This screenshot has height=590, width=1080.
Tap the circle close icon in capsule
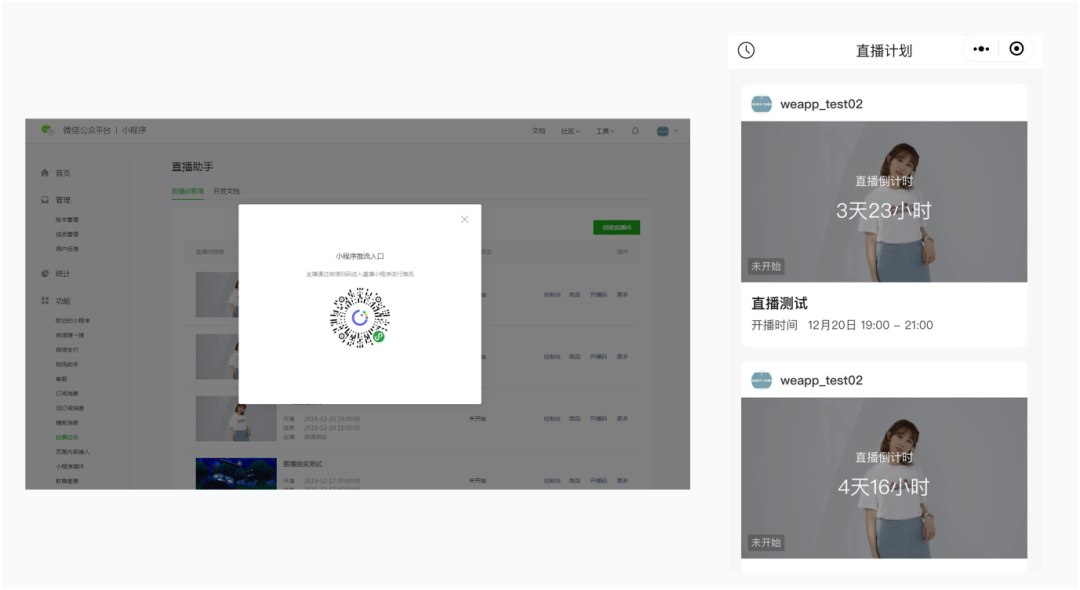1017,49
